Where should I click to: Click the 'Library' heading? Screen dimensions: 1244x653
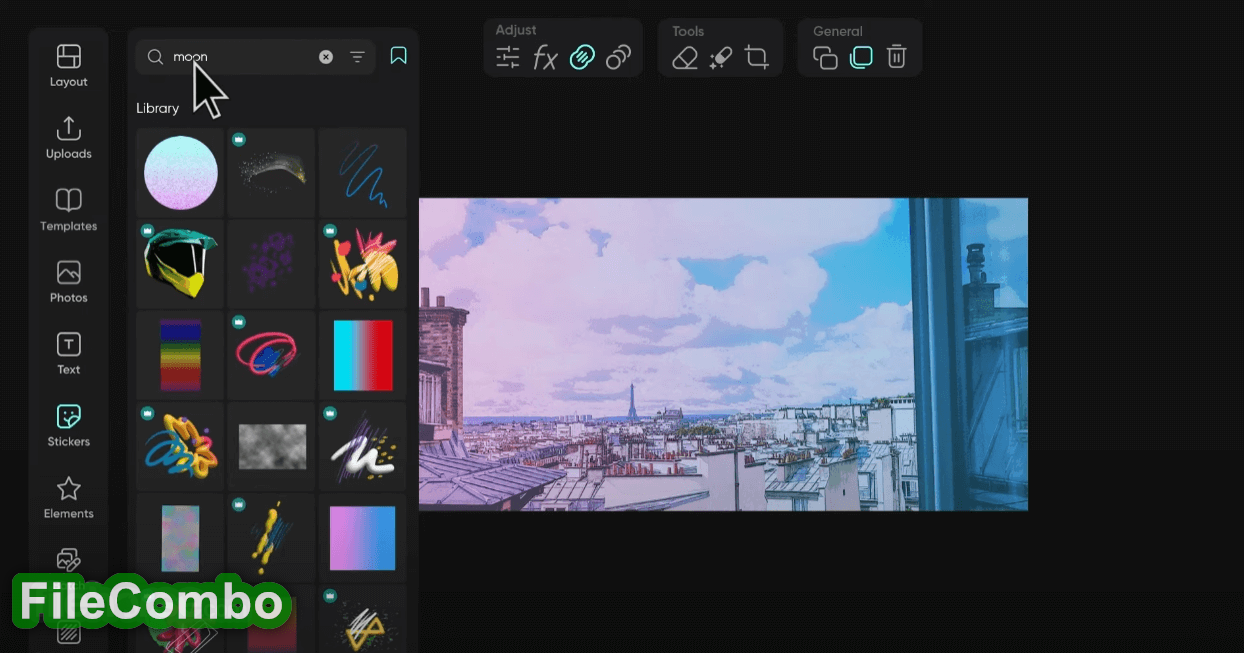click(158, 108)
